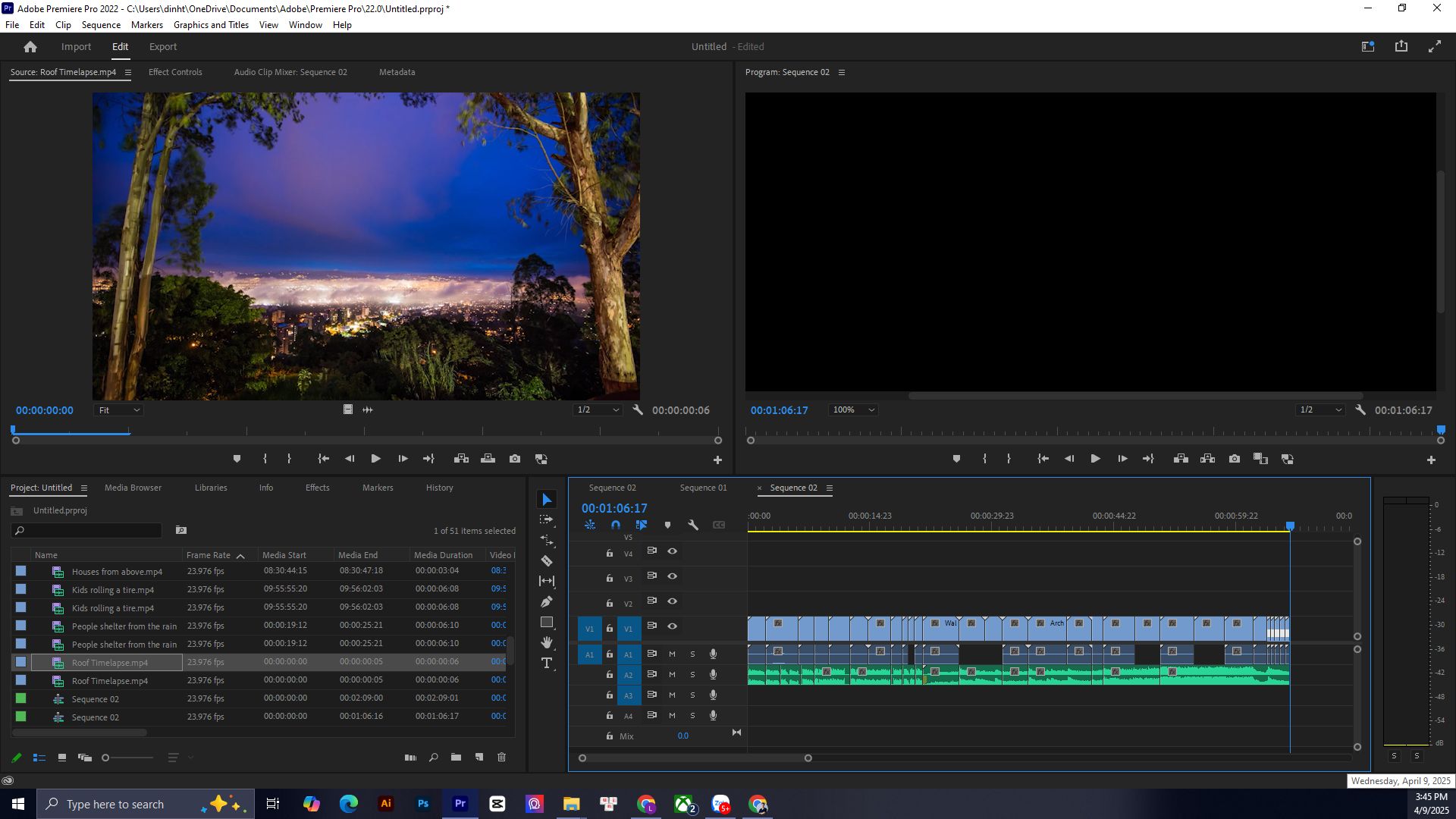This screenshot has width=1456, height=819.
Task: Toggle track lock on V2
Action: [x=609, y=603]
